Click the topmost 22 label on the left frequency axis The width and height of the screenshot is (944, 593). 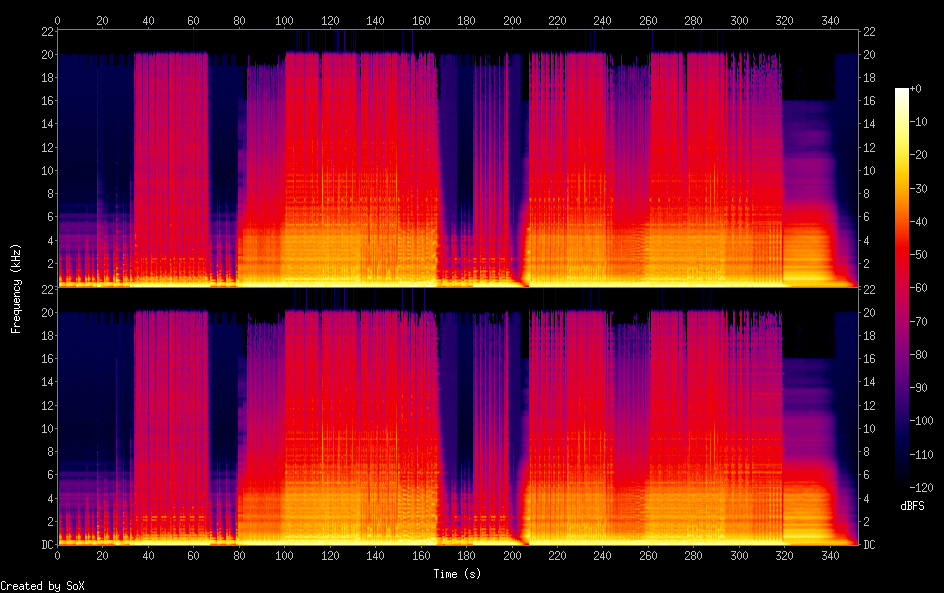pyautogui.click(x=46, y=33)
